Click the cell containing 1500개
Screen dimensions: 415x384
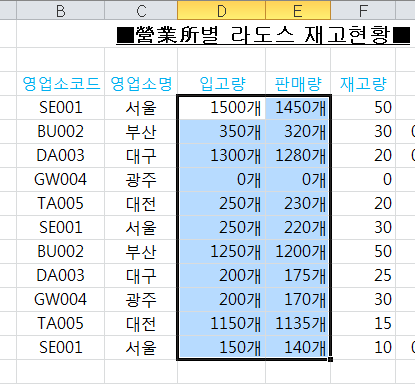221,107
